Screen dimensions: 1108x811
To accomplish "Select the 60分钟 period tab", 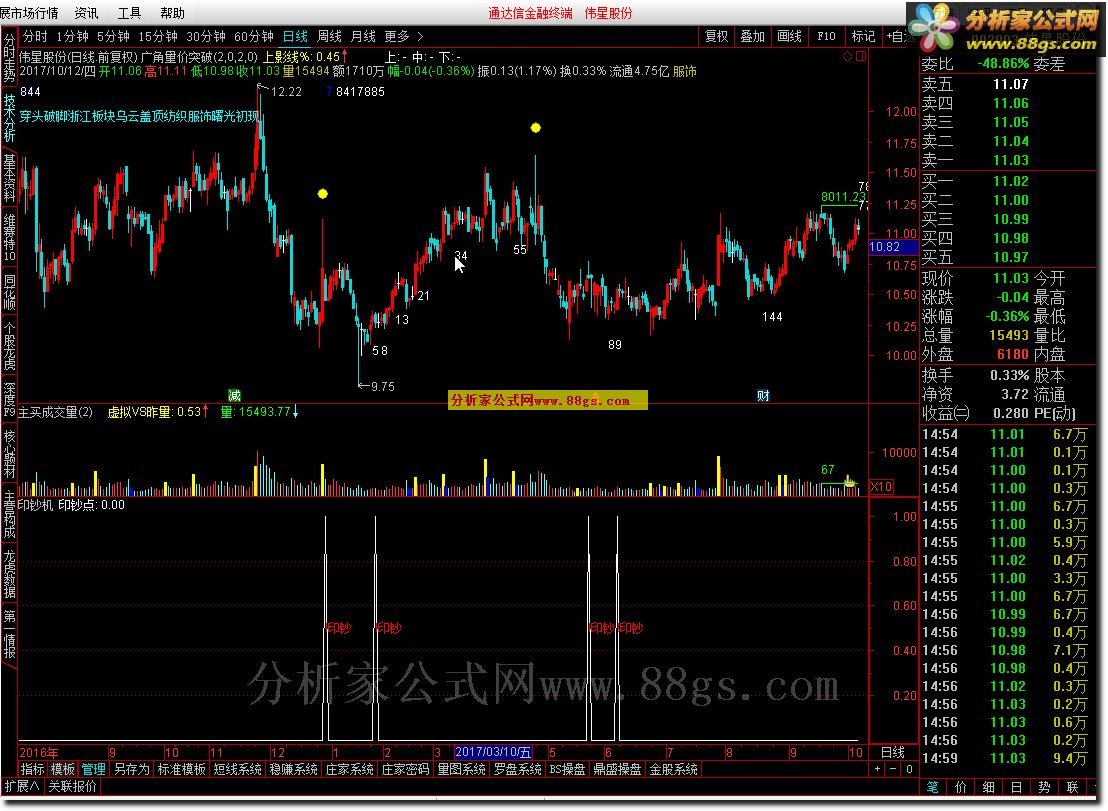I will [254, 36].
